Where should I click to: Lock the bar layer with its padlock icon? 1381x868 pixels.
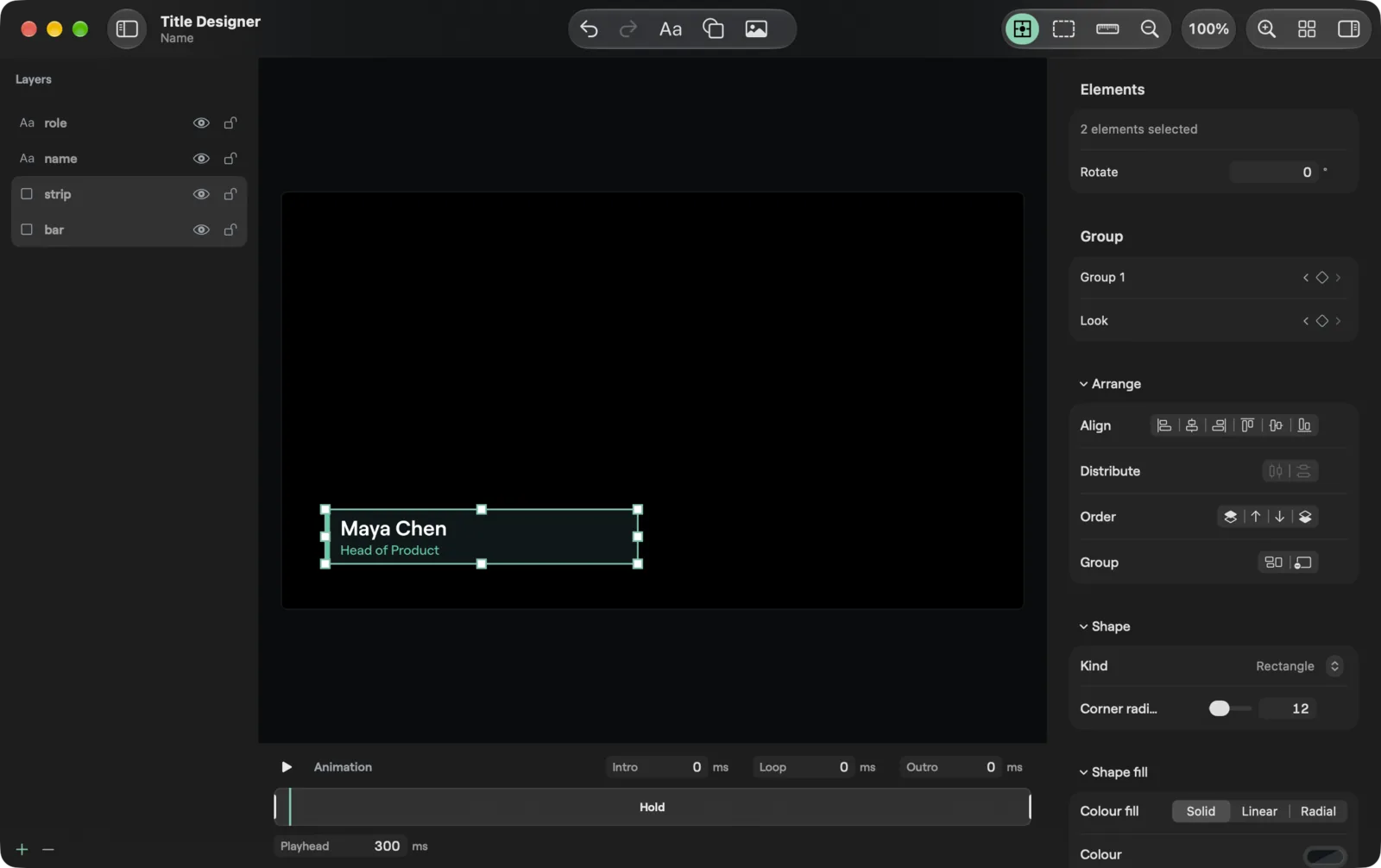point(230,230)
